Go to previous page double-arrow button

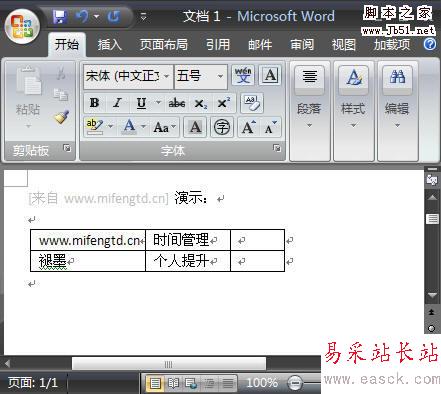point(432,312)
